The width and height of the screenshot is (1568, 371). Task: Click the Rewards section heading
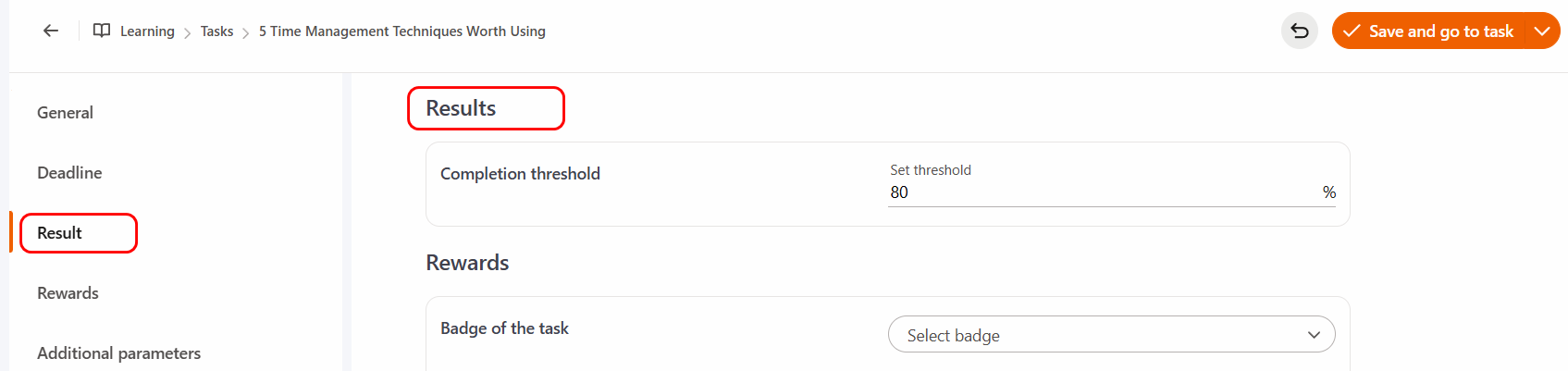467,263
